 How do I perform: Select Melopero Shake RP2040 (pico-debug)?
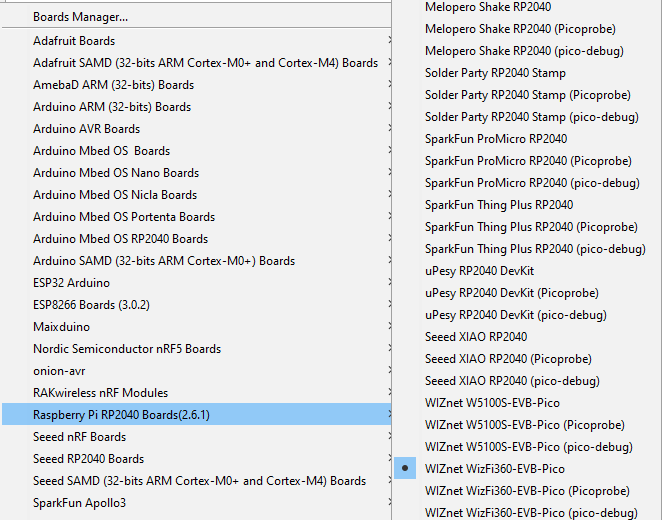pyautogui.click(x=527, y=51)
